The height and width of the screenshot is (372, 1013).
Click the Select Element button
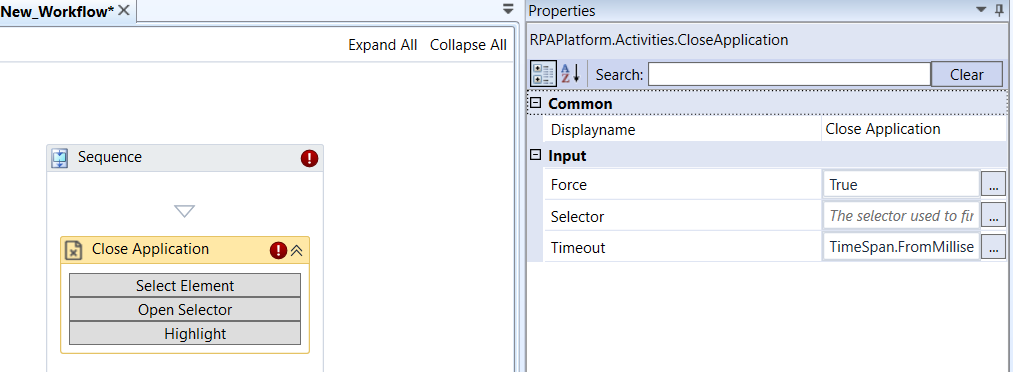[185, 285]
